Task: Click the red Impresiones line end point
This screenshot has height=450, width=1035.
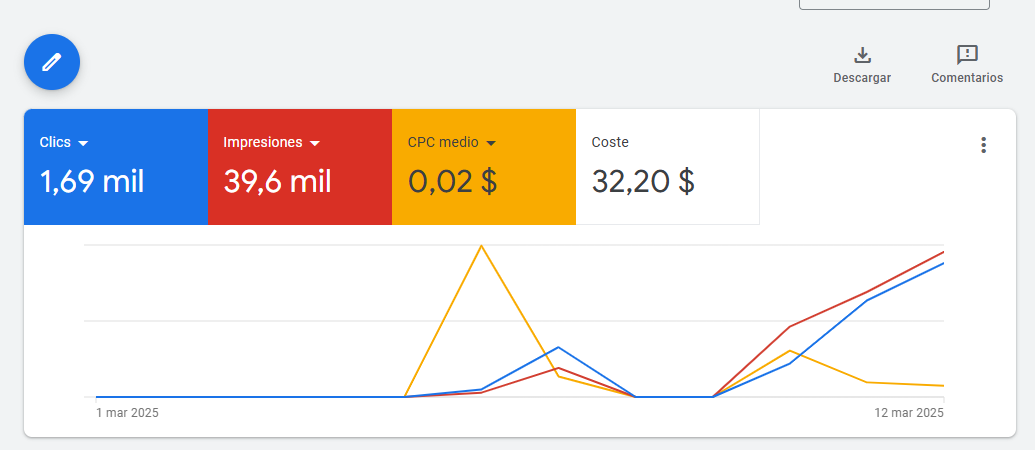Action: click(x=943, y=252)
